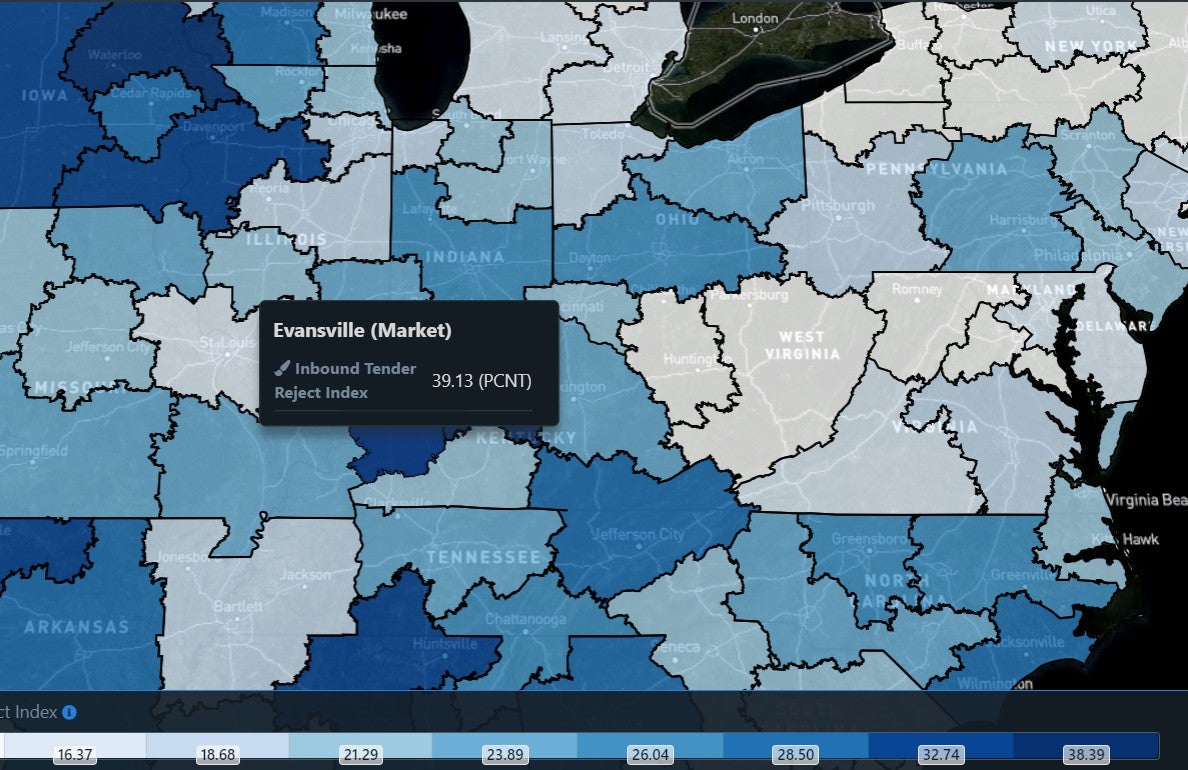Click the Inbound Tender Reject Index label
The image size is (1188, 770).
tap(345, 381)
